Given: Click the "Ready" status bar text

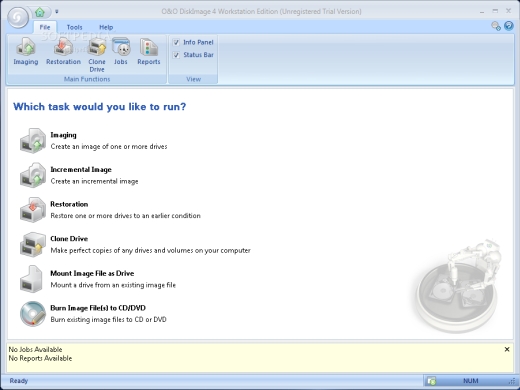Looking at the screenshot, I should pos(19,381).
